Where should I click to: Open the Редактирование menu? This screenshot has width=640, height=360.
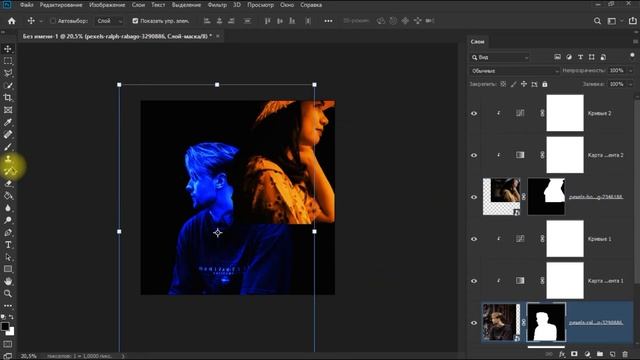click(x=61, y=5)
